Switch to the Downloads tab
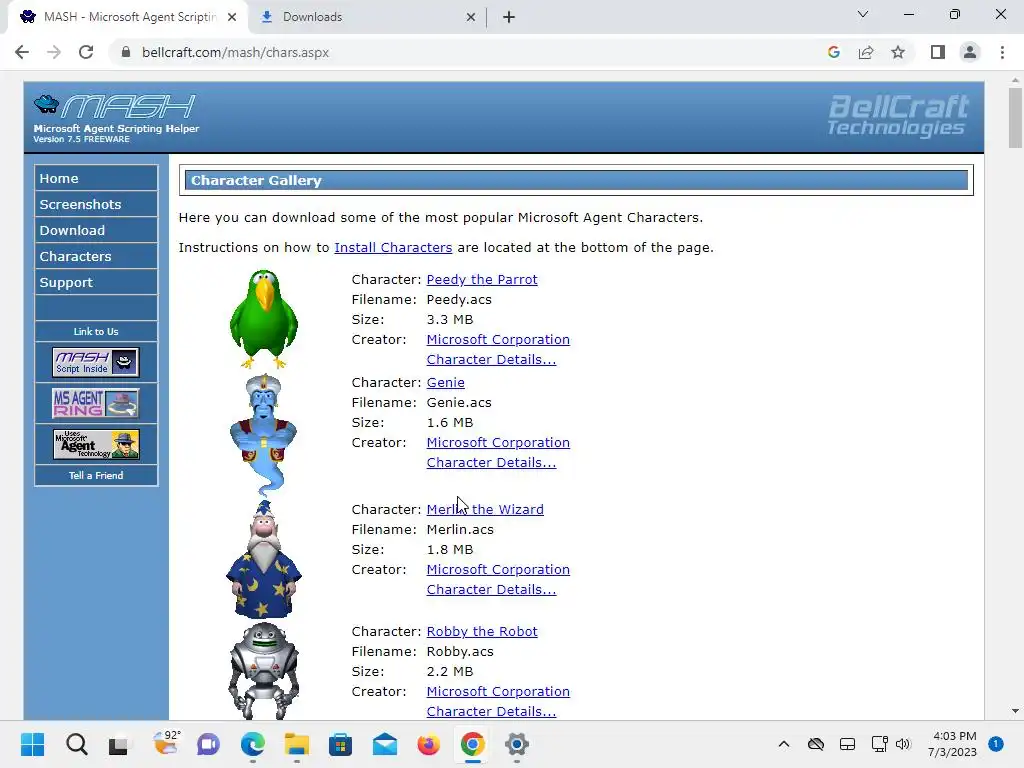The width and height of the screenshot is (1024, 768). click(368, 17)
